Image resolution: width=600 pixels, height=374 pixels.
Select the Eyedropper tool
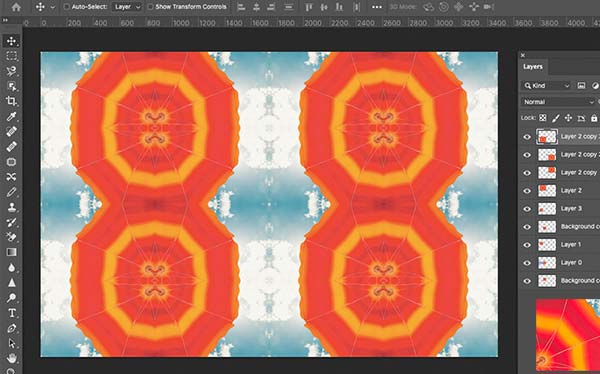point(11,116)
